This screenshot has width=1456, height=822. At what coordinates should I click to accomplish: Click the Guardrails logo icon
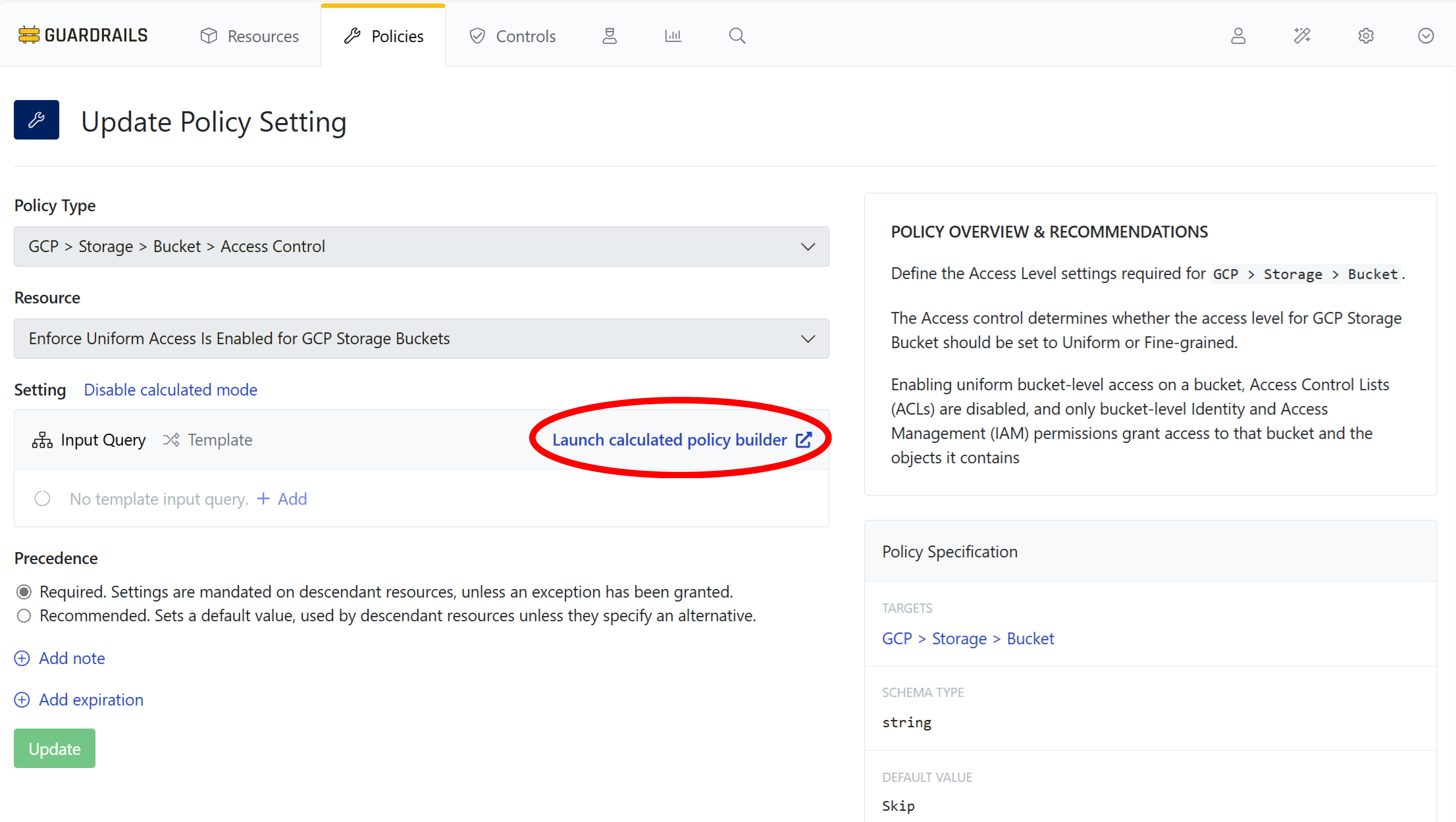[28, 35]
